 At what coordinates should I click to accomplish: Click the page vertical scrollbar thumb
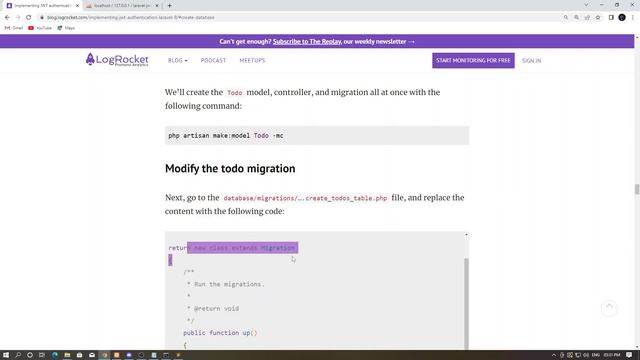[637, 189]
